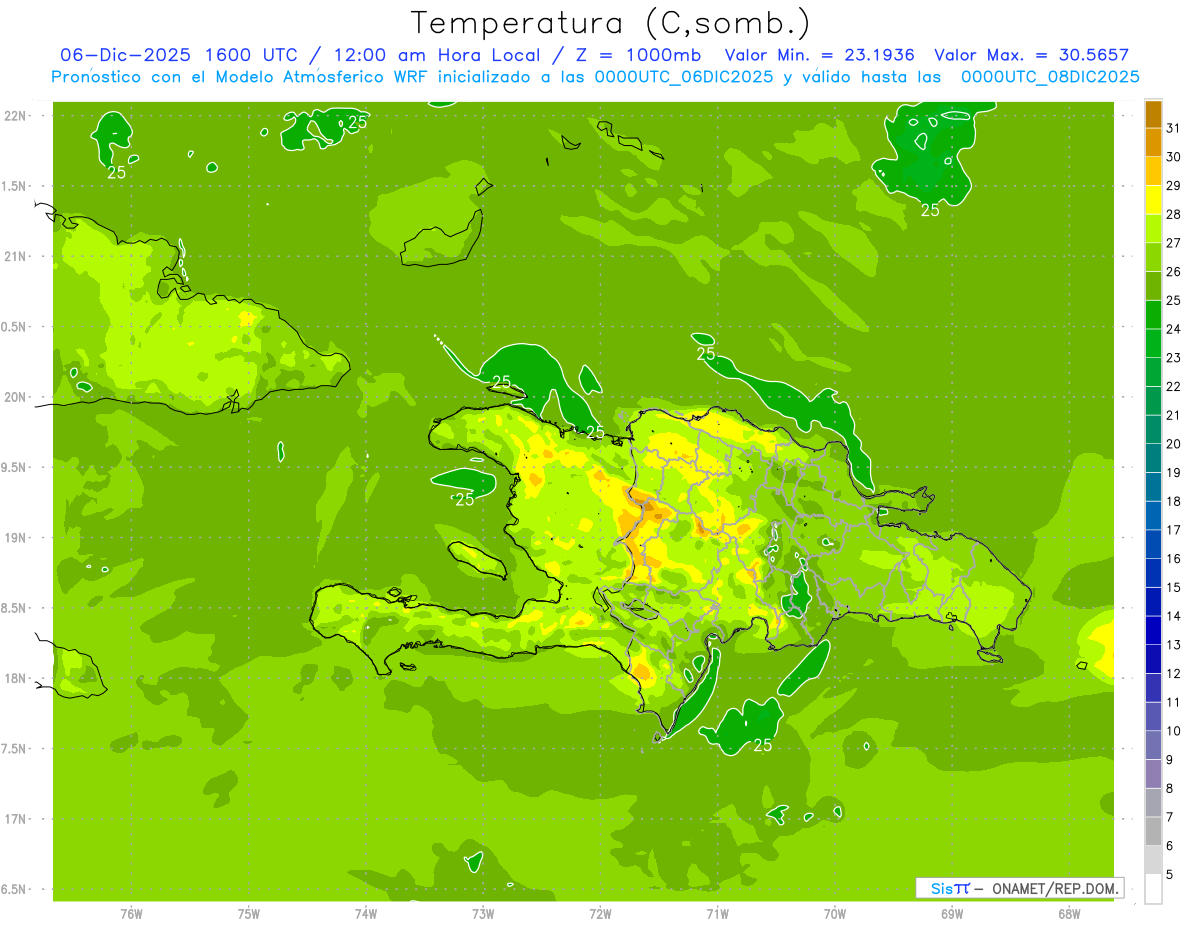The height and width of the screenshot is (927, 1200).
Task: Click the '70W' longitude axis label
Action: (x=835, y=914)
